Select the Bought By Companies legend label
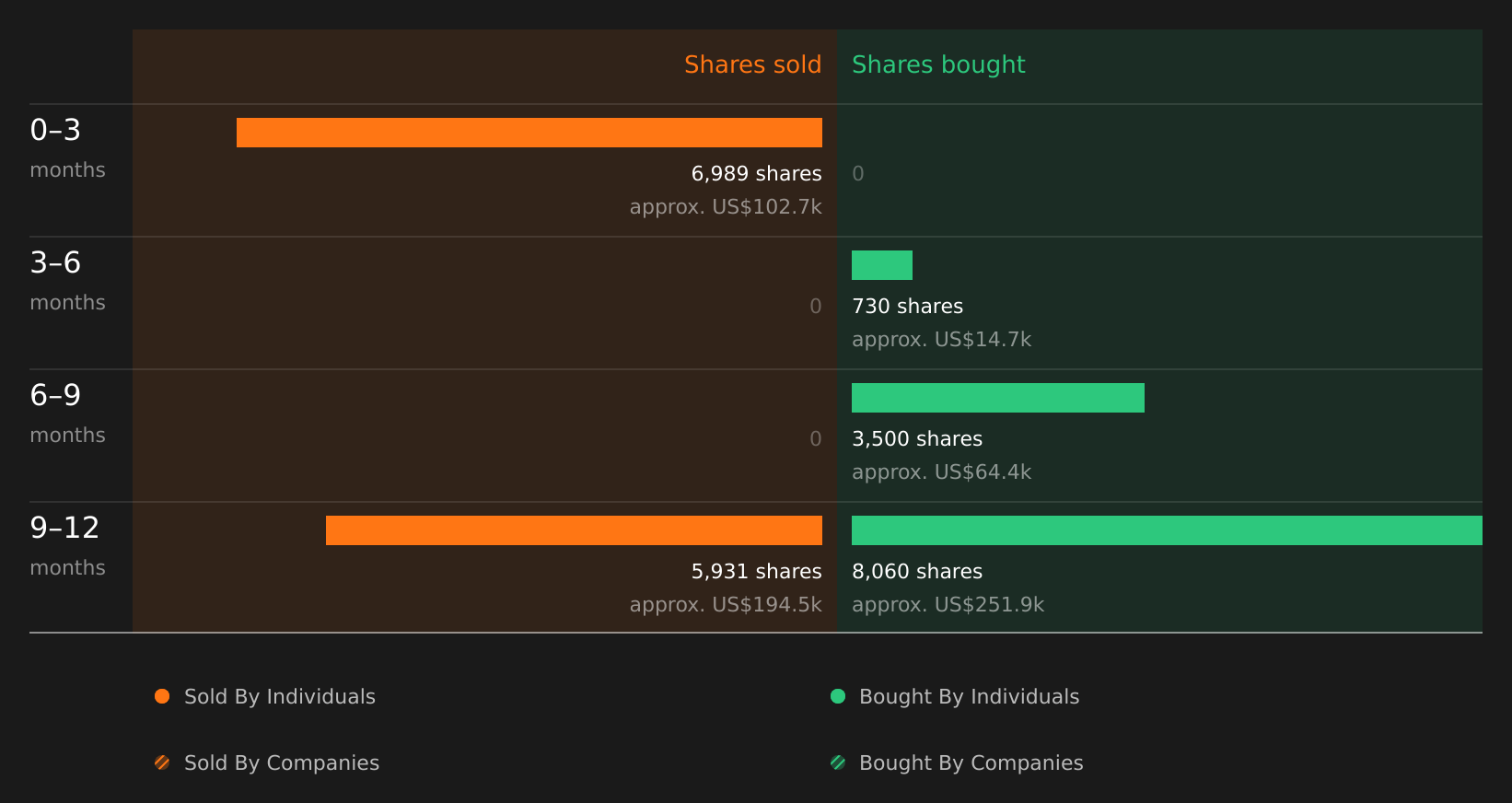The height and width of the screenshot is (803, 1512). 971,762
